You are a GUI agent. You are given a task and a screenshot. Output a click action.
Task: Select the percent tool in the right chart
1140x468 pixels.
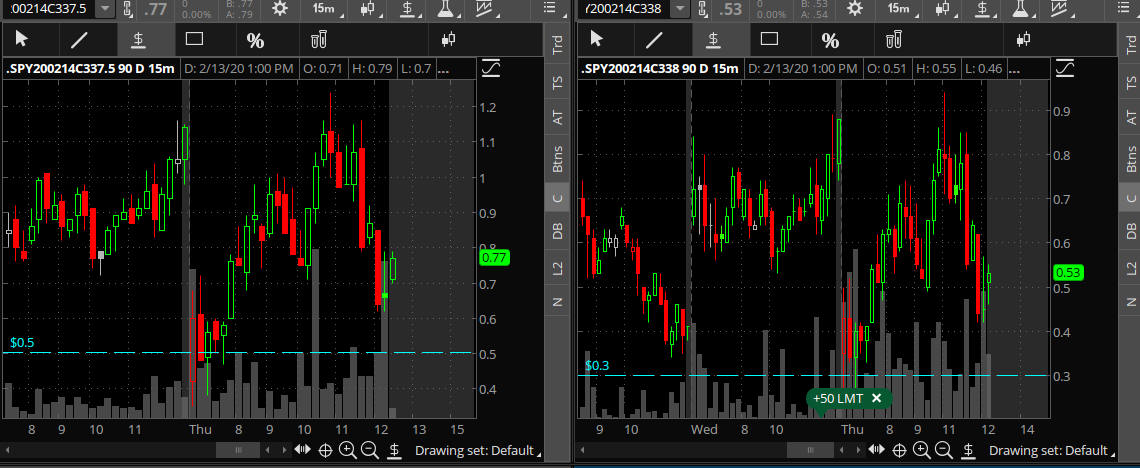coord(830,40)
